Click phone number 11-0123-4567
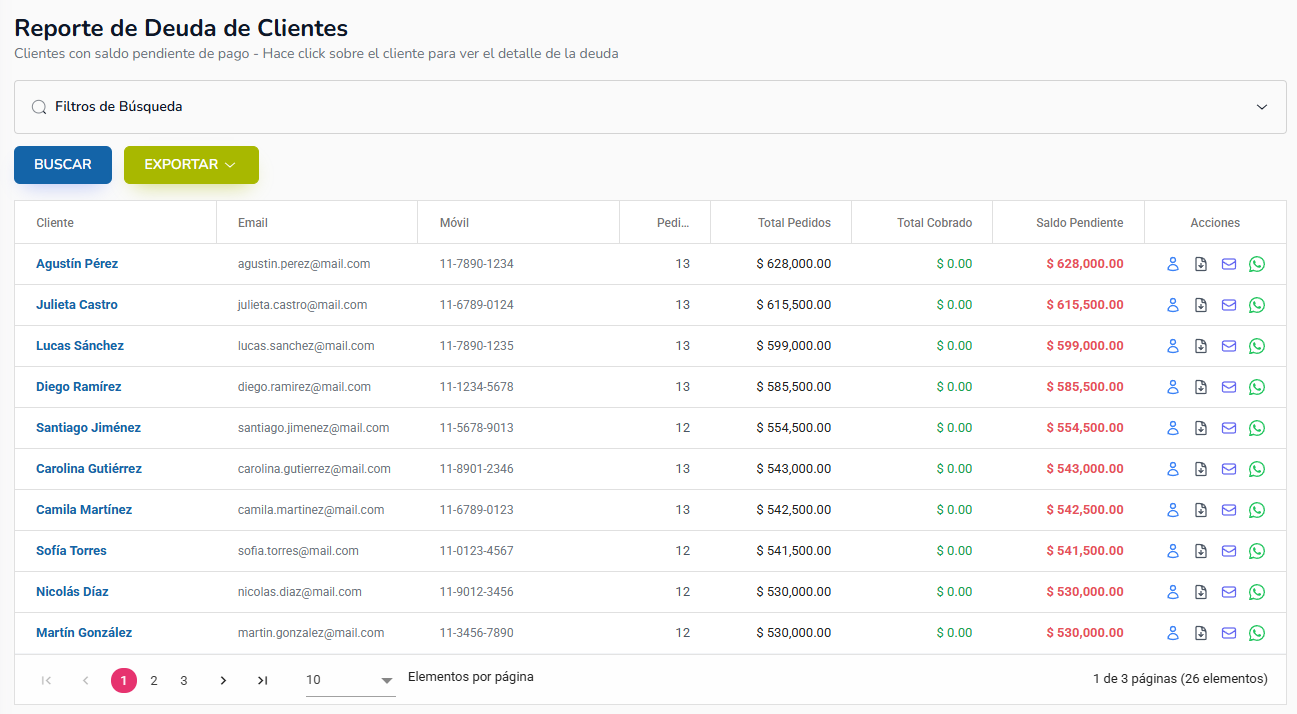 coord(477,551)
